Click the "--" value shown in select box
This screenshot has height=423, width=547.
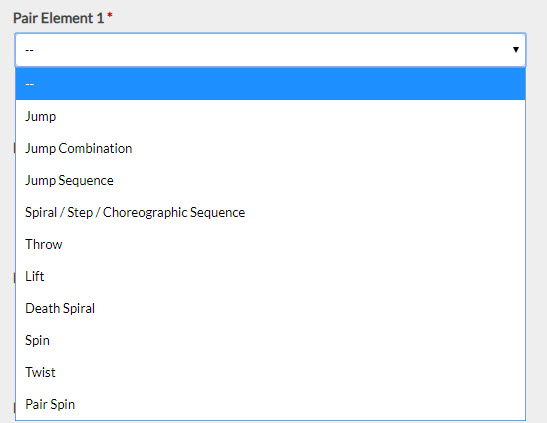(29, 50)
